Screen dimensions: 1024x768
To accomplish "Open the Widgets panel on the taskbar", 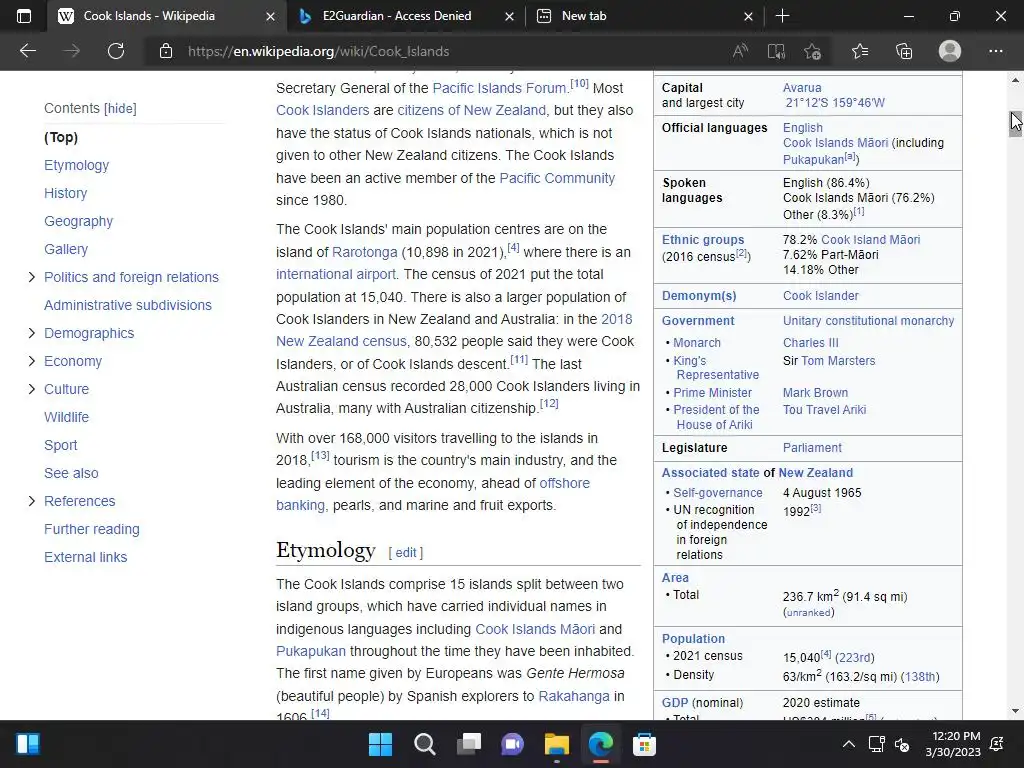I will 27,744.
